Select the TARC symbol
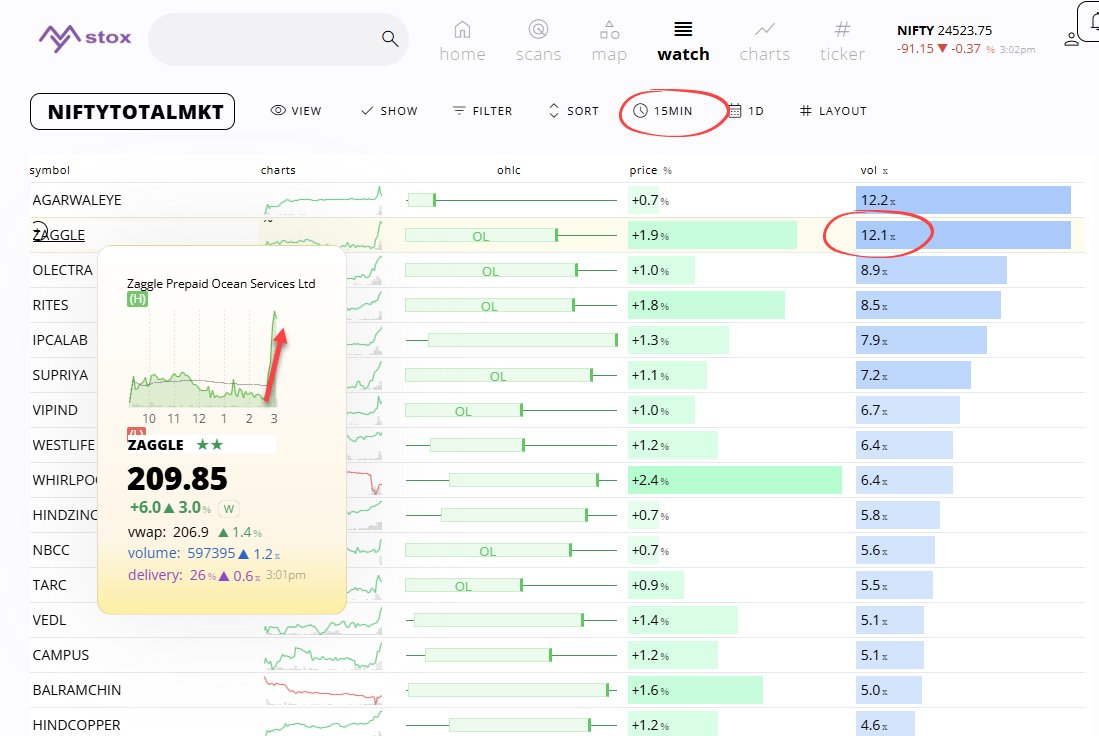 tap(49, 585)
